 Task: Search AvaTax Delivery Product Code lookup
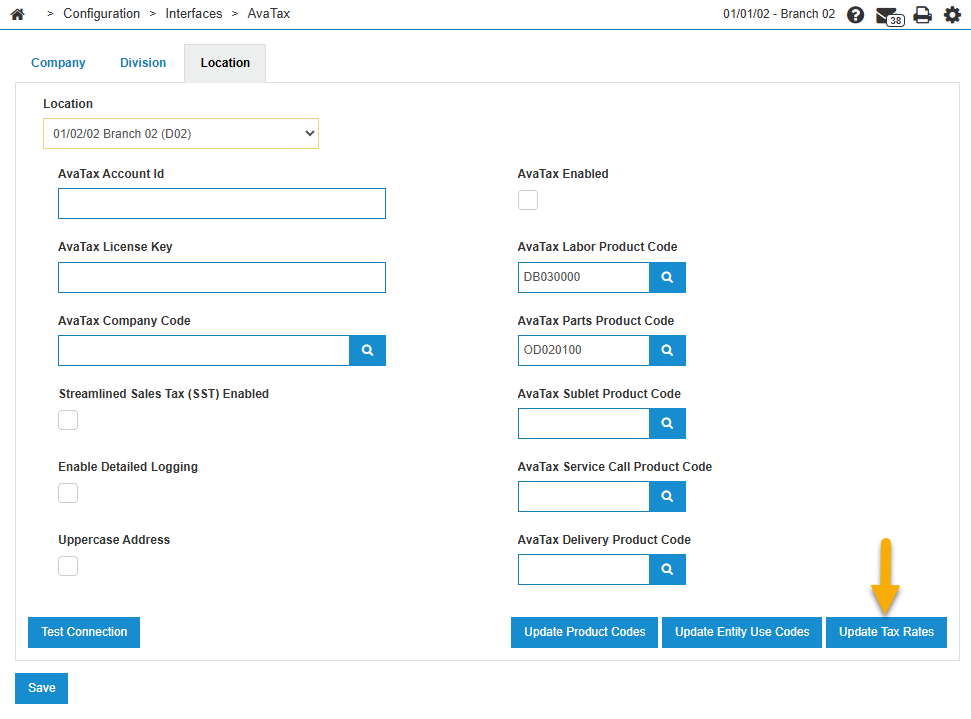(667, 569)
